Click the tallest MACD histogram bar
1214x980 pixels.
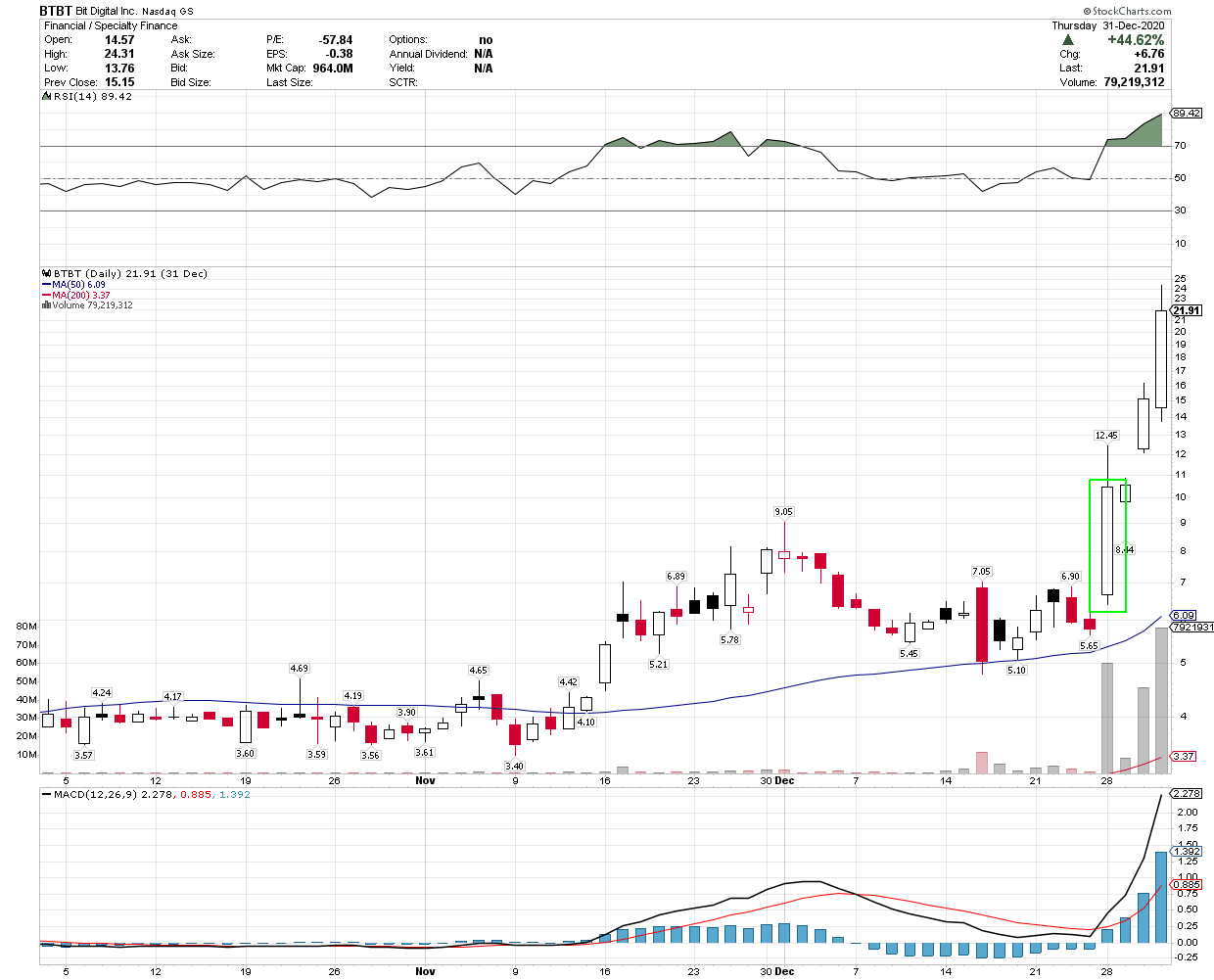click(1161, 898)
